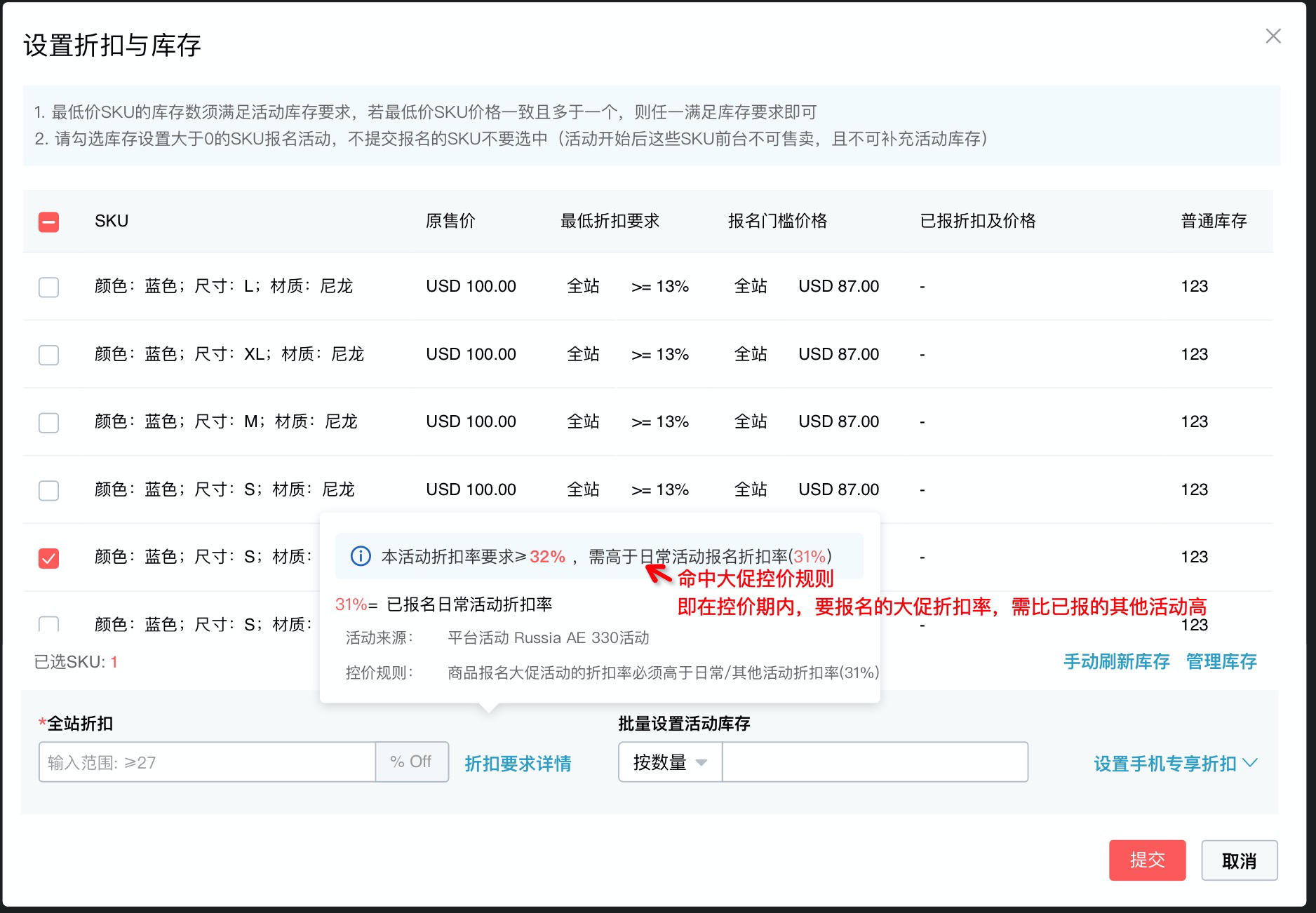The height and width of the screenshot is (913, 1316).
Task: Expand 设置手机专享折扣 section
Action: click(1175, 763)
